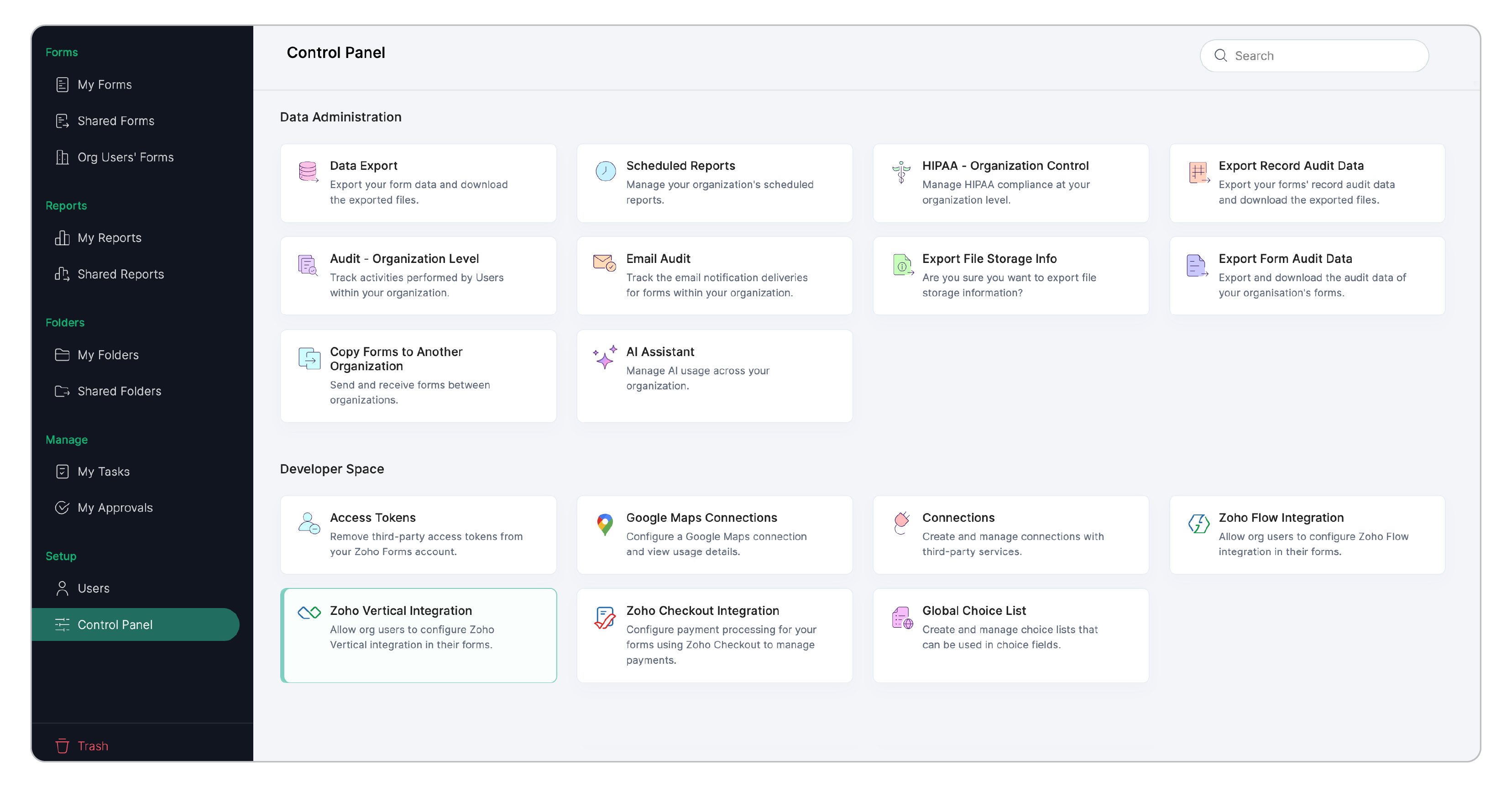Screen dimensions: 1512x787
Task: Click the Shared Reports icon
Action: pyautogui.click(x=63, y=274)
